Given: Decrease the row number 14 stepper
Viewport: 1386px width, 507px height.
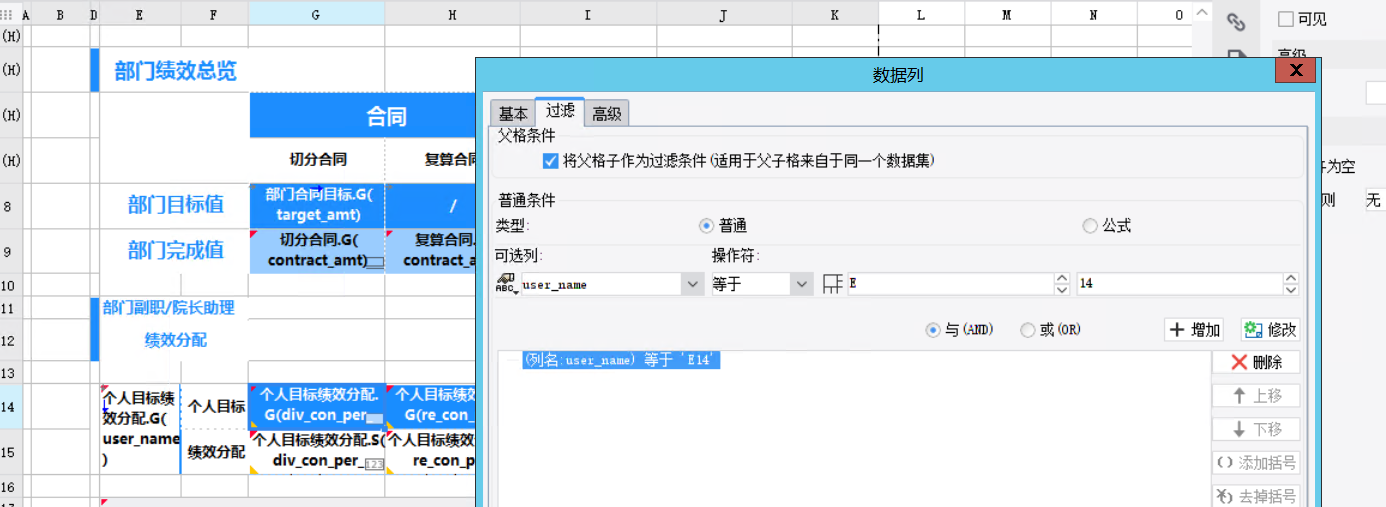Looking at the screenshot, I should [1291, 290].
